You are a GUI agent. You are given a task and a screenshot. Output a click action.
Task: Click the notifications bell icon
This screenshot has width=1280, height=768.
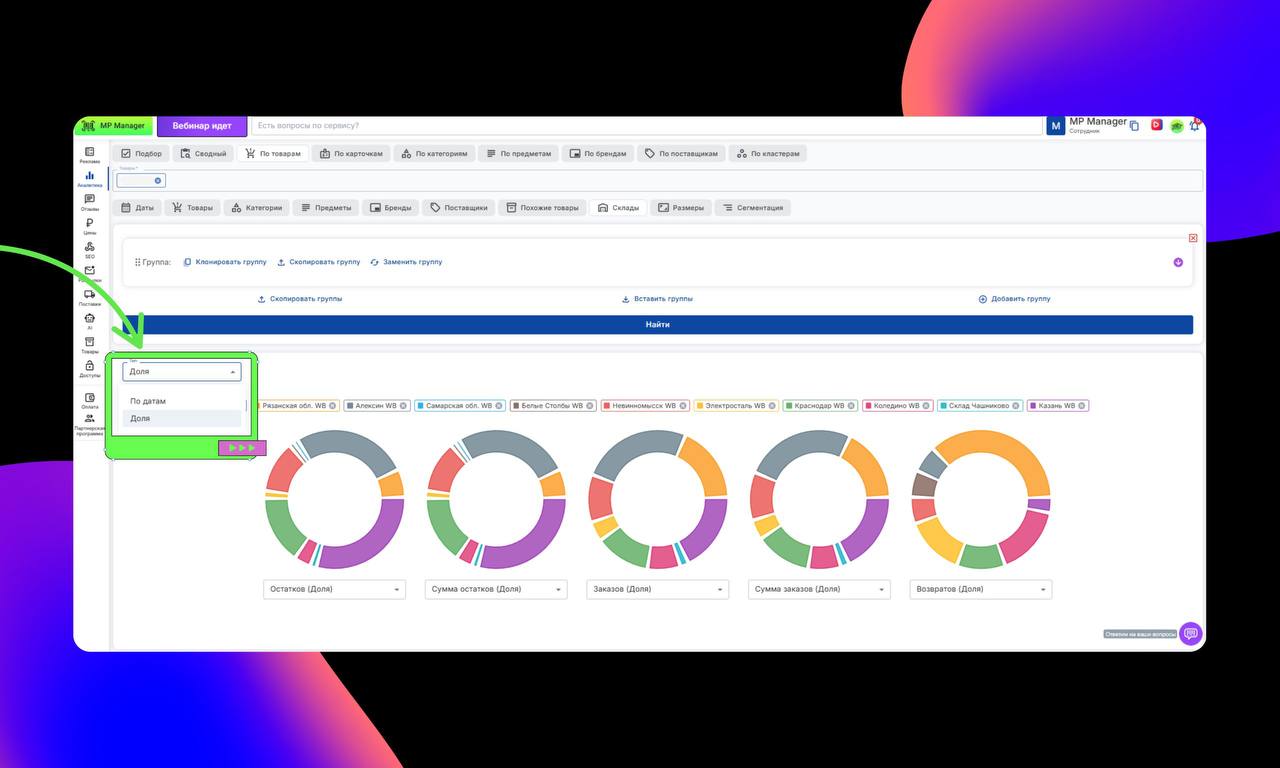point(1194,126)
